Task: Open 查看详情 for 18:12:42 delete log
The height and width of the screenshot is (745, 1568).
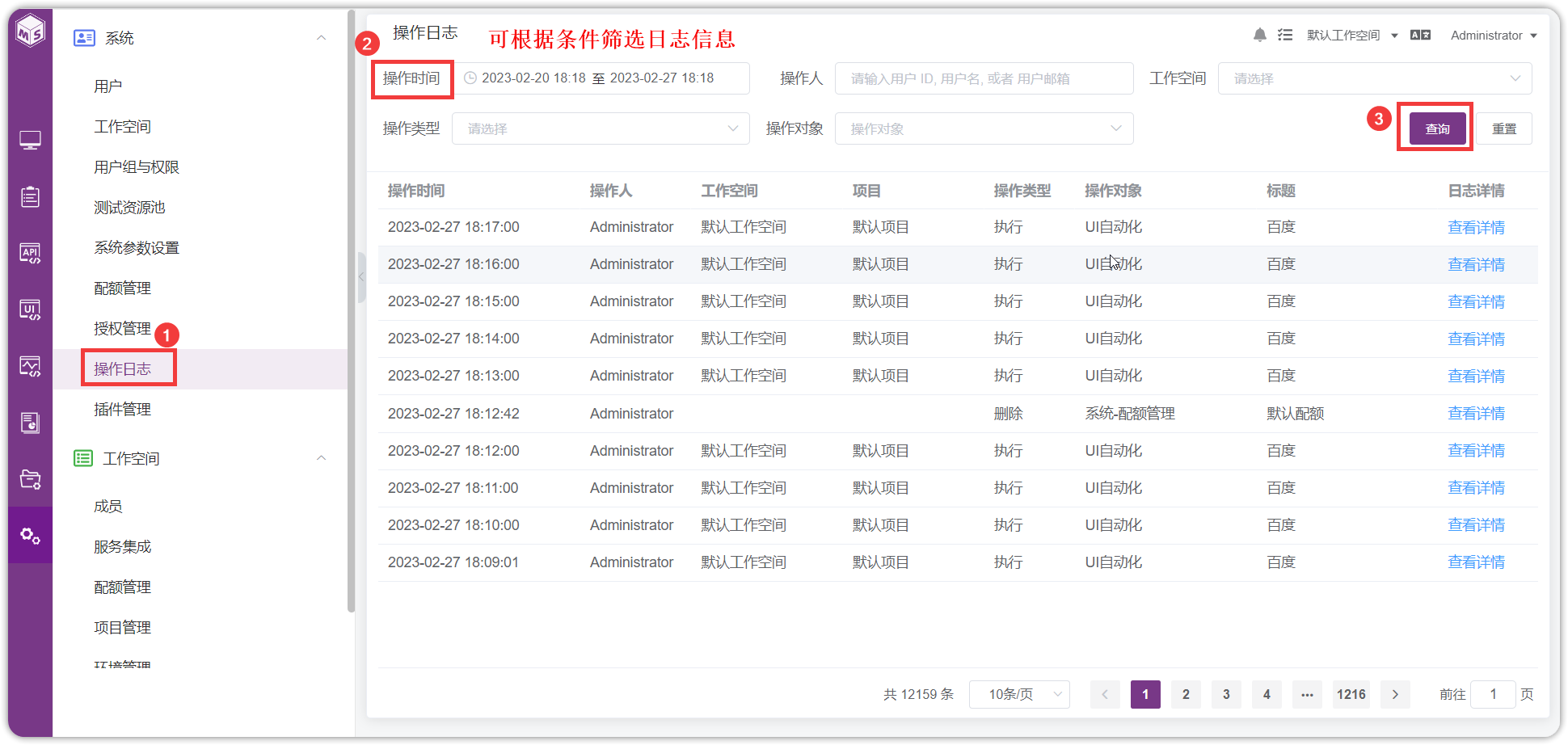Action: (1476, 413)
